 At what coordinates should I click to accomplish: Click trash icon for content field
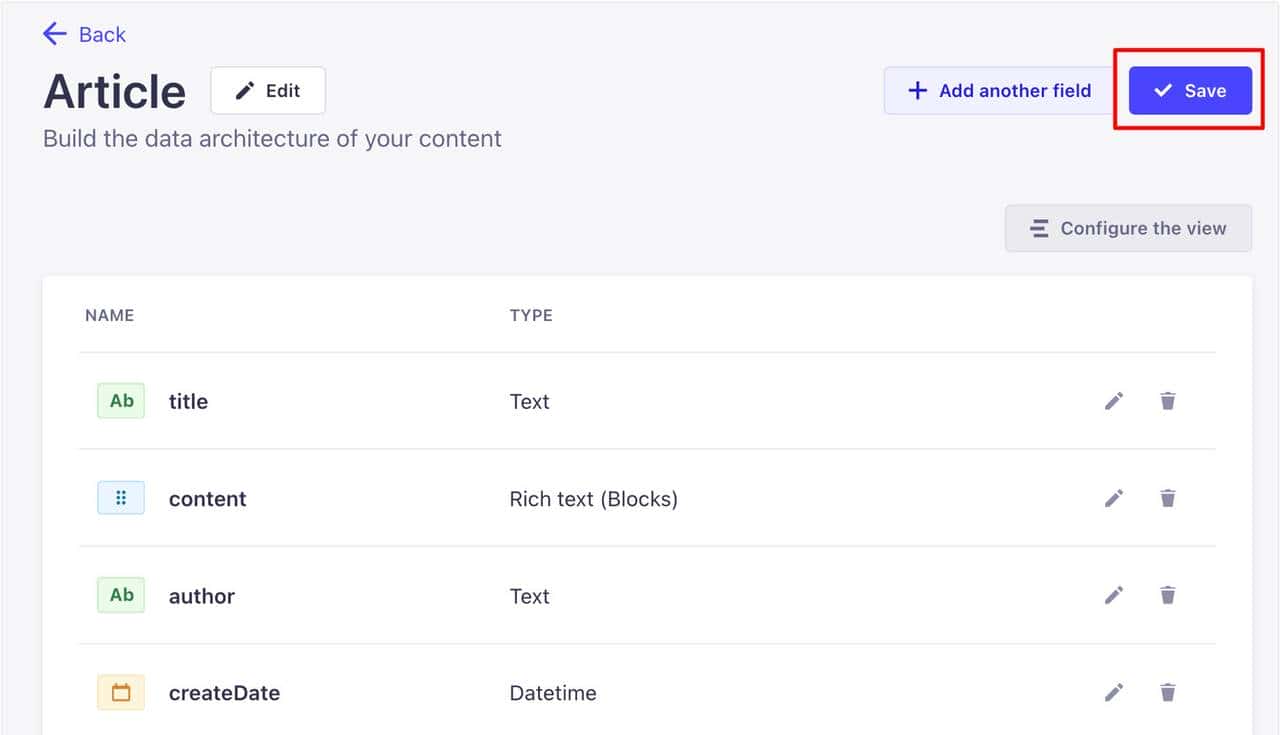(x=1167, y=498)
